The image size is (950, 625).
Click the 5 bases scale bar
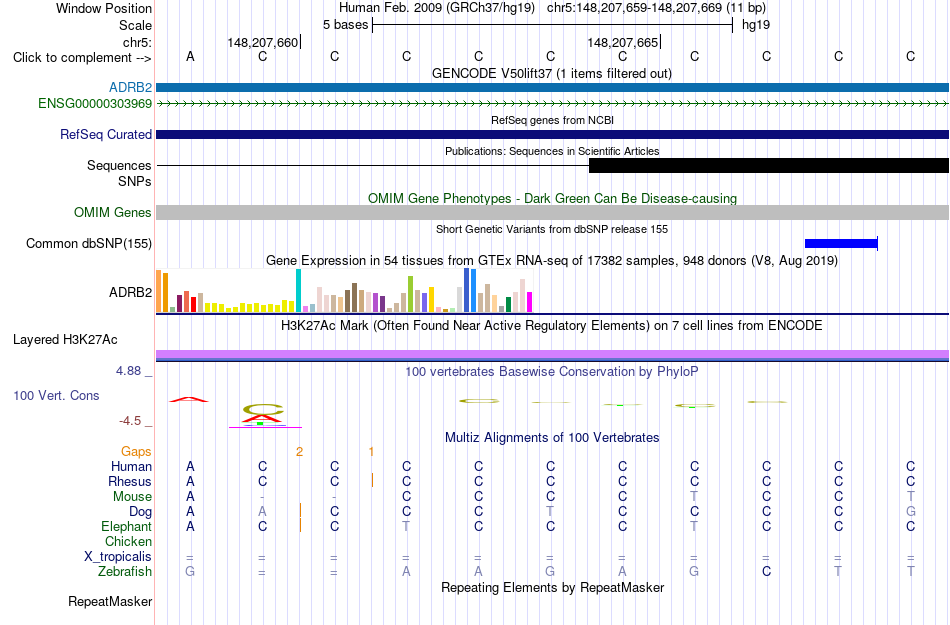[x=552, y=25]
